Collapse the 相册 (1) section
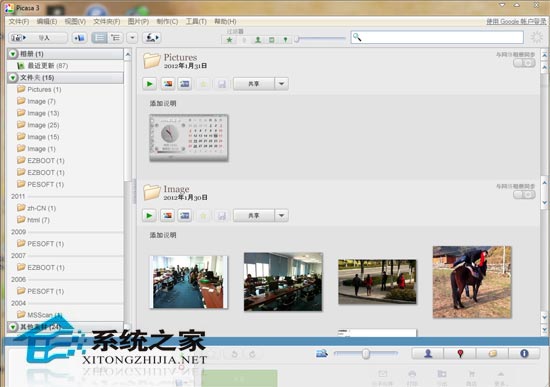 click(x=13, y=54)
